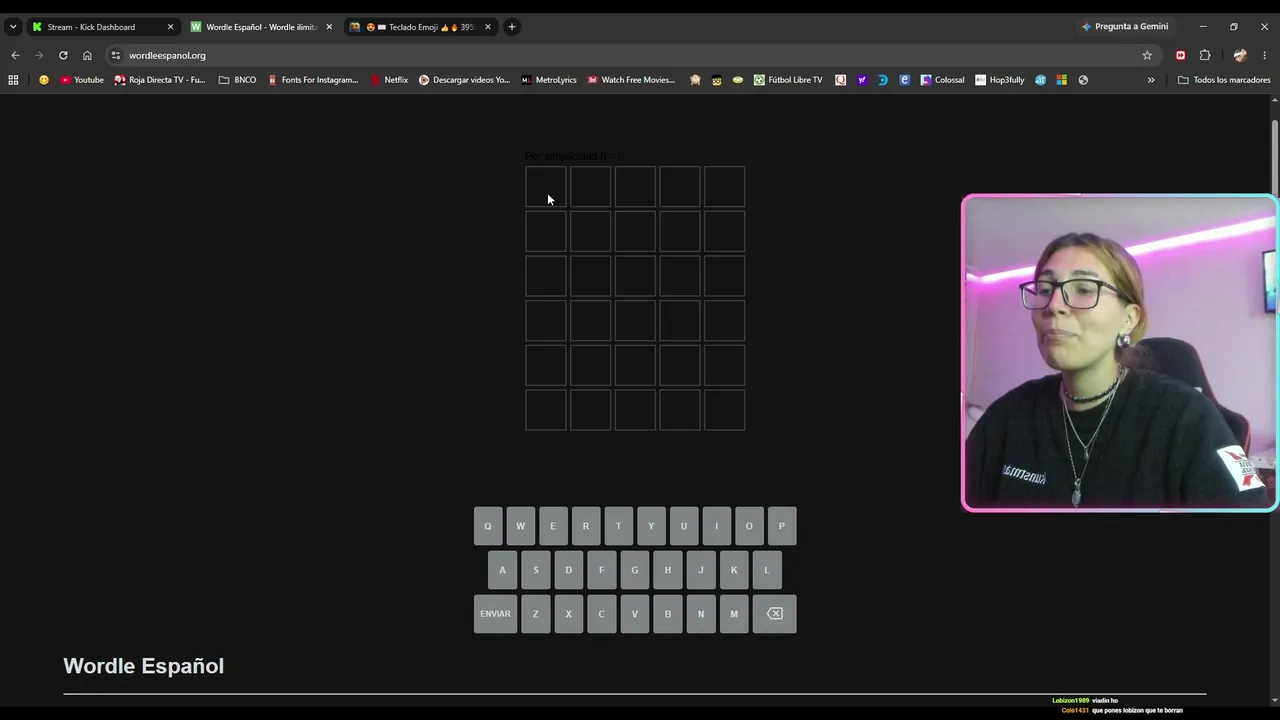Open the Todos los marcadores folder
This screenshot has width=1280, height=720.
pos(1224,80)
